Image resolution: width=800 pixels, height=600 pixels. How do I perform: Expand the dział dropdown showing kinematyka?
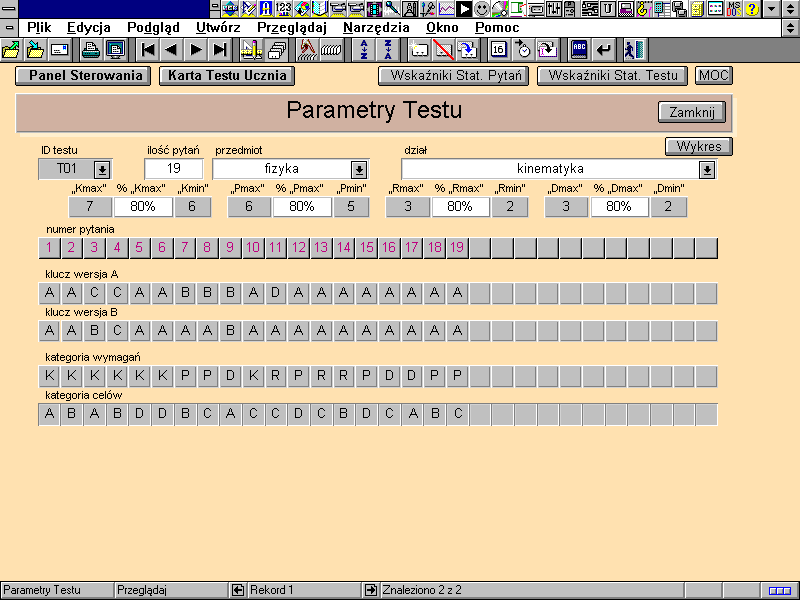tap(707, 169)
